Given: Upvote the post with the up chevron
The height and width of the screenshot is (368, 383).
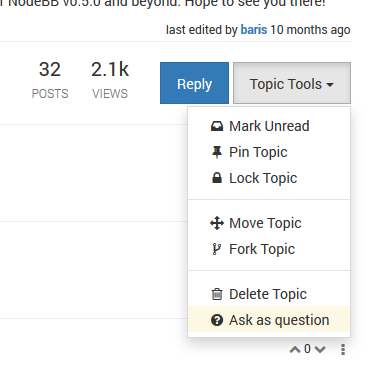Looking at the screenshot, I should point(295,349).
